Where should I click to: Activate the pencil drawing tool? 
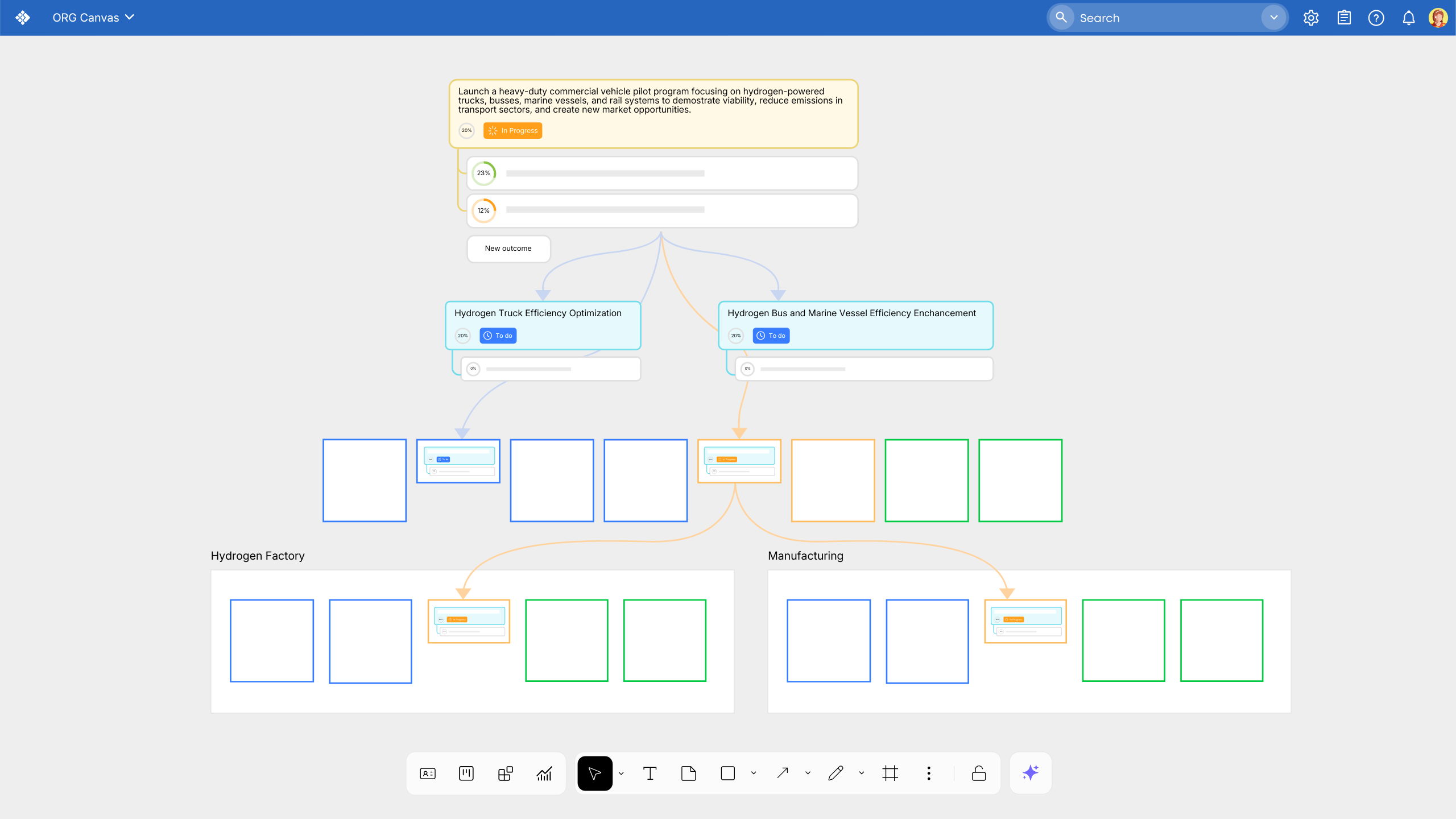tap(835, 773)
